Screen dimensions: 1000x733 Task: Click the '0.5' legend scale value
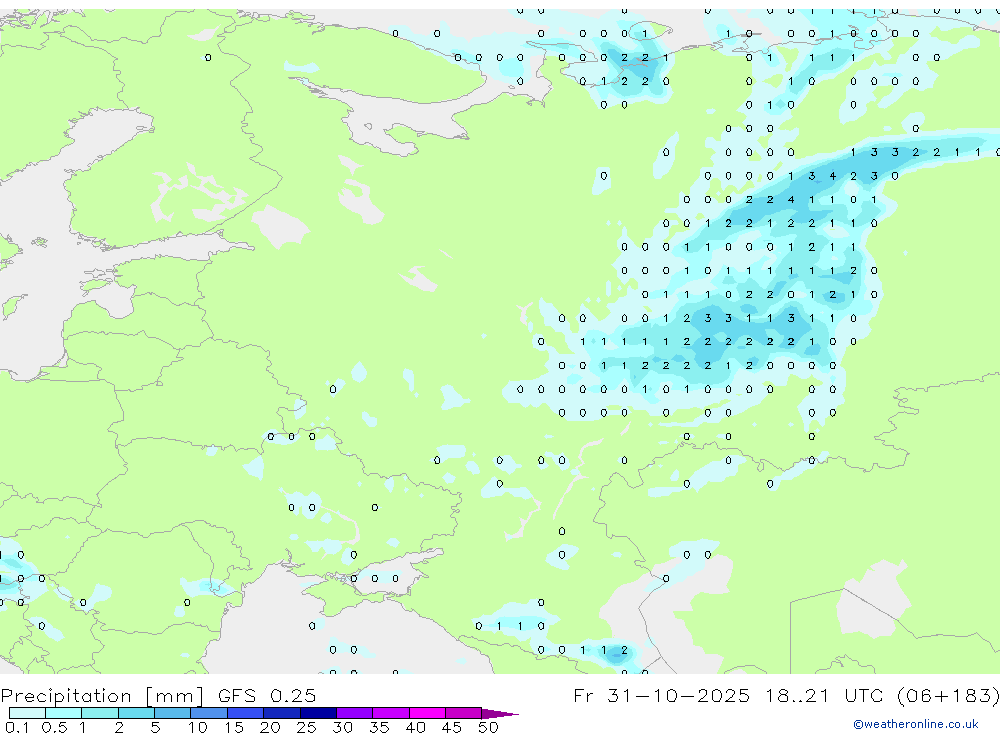pyautogui.click(x=54, y=727)
